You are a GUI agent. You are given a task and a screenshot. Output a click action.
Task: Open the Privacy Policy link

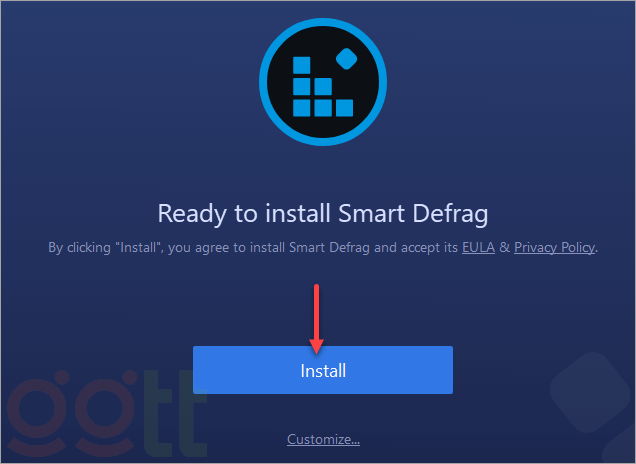[554, 247]
